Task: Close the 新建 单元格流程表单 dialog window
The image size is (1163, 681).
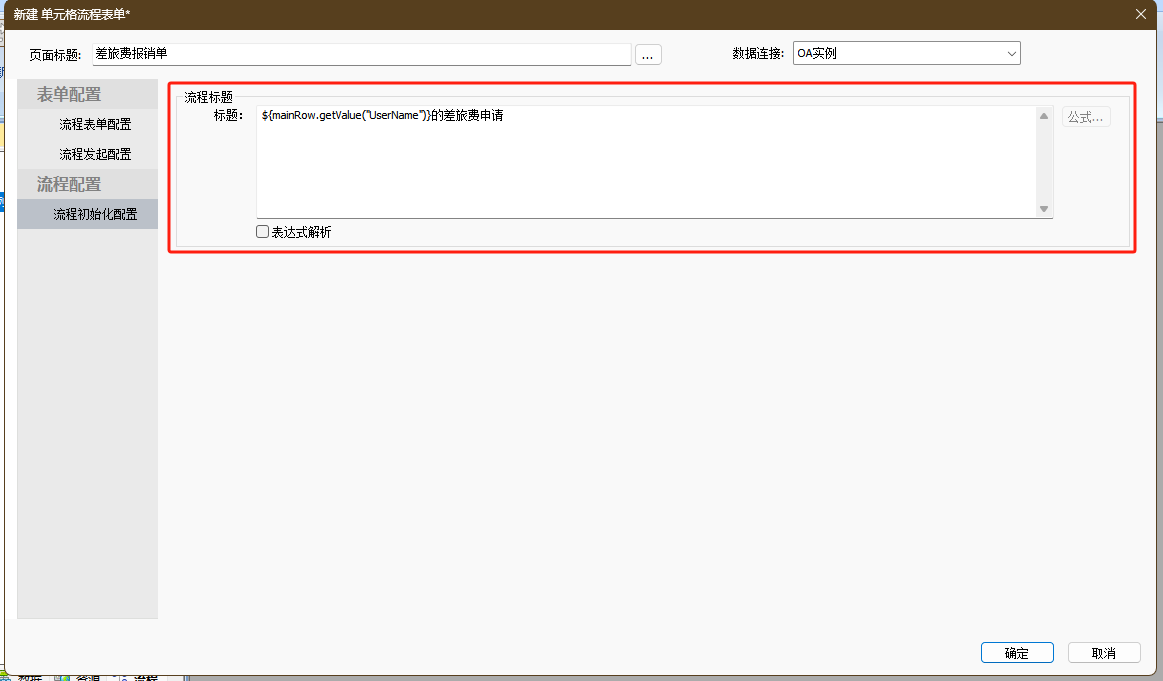Action: (1140, 13)
